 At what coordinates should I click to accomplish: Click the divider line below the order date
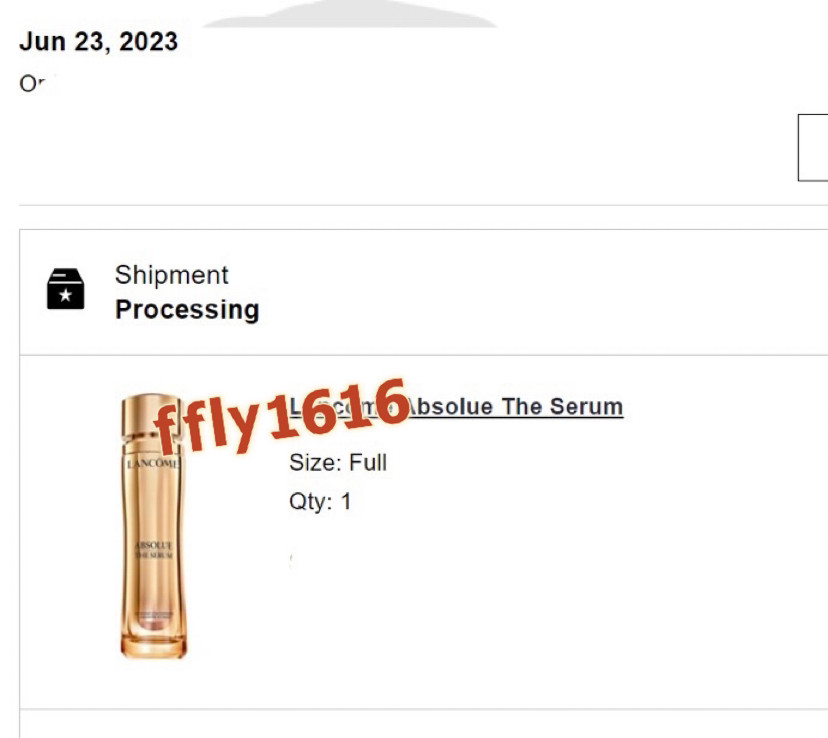424,205
